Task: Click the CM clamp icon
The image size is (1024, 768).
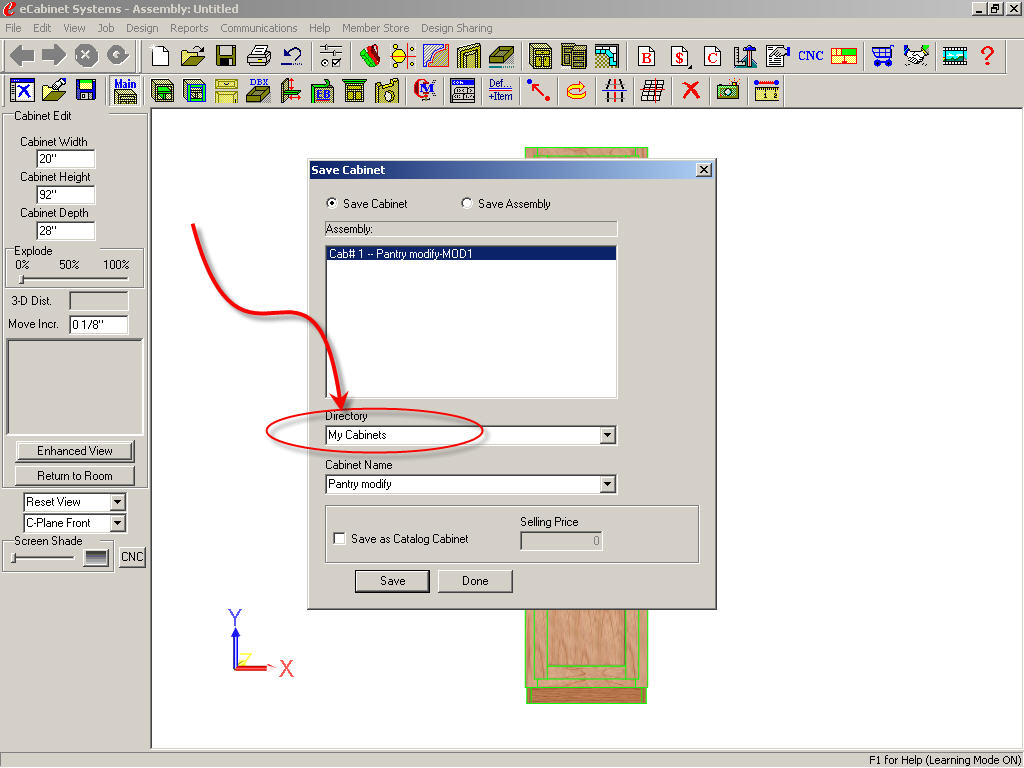Action: 425,91
